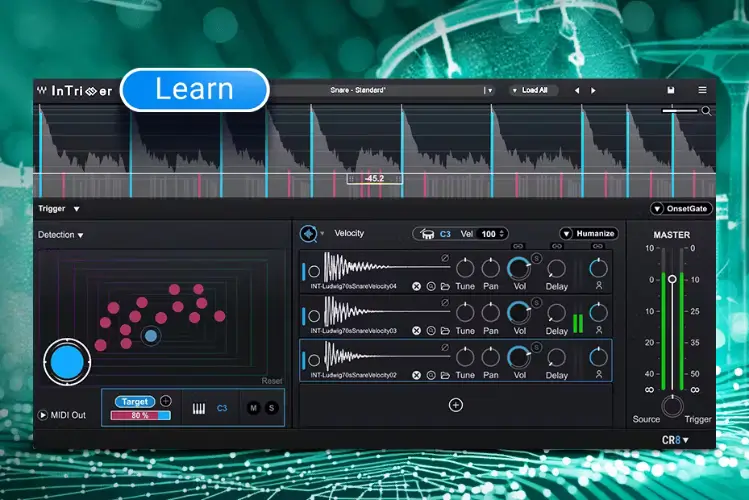
Task: Click the Vel 100 stepper arrows
Action: 502,234
